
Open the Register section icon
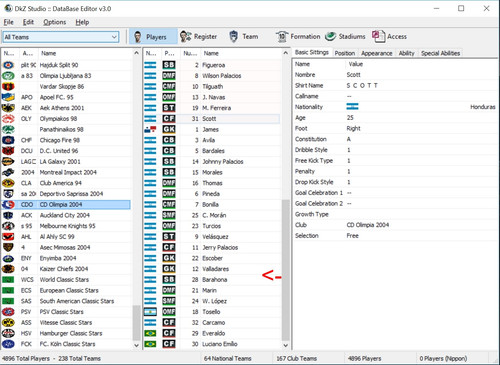(186, 37)
